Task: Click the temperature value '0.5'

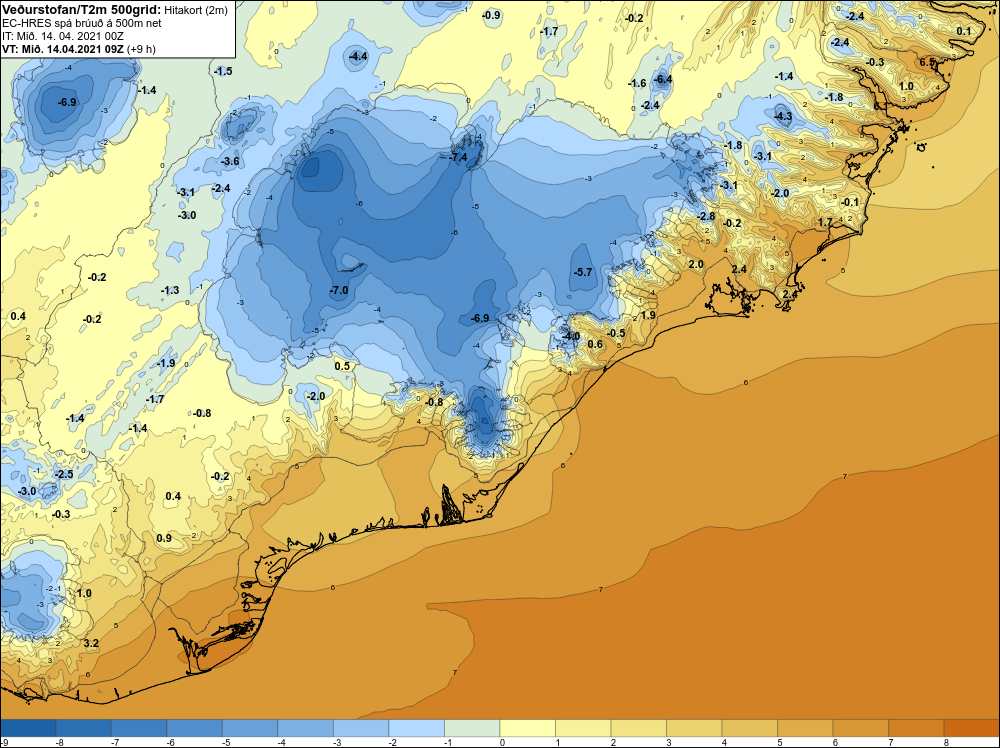Action: 342,366
